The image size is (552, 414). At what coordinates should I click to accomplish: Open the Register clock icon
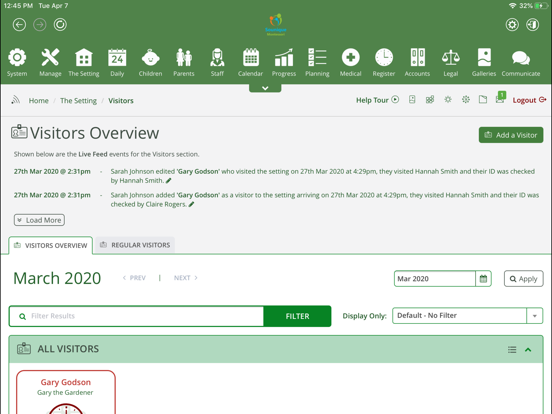384,58
